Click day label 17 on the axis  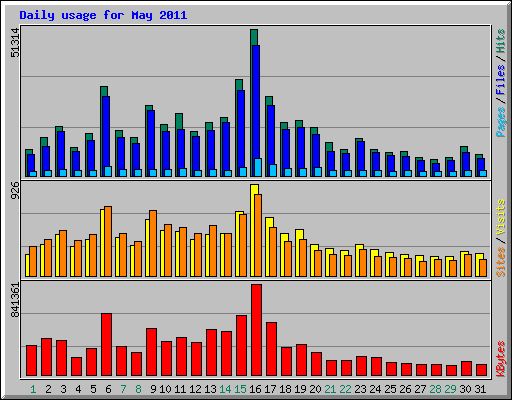270,389
